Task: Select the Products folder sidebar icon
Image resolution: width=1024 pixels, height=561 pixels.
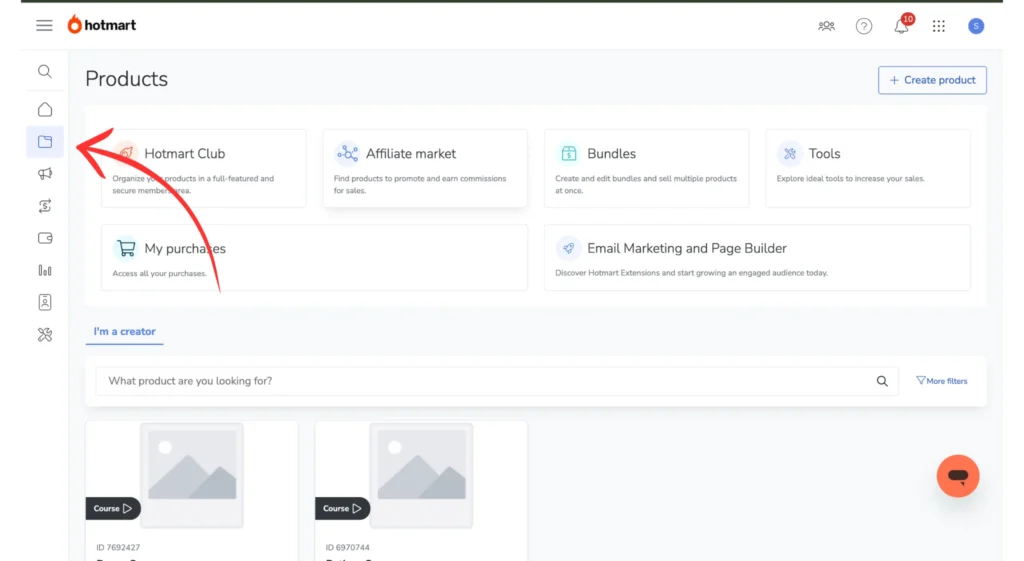Action: 45,142
